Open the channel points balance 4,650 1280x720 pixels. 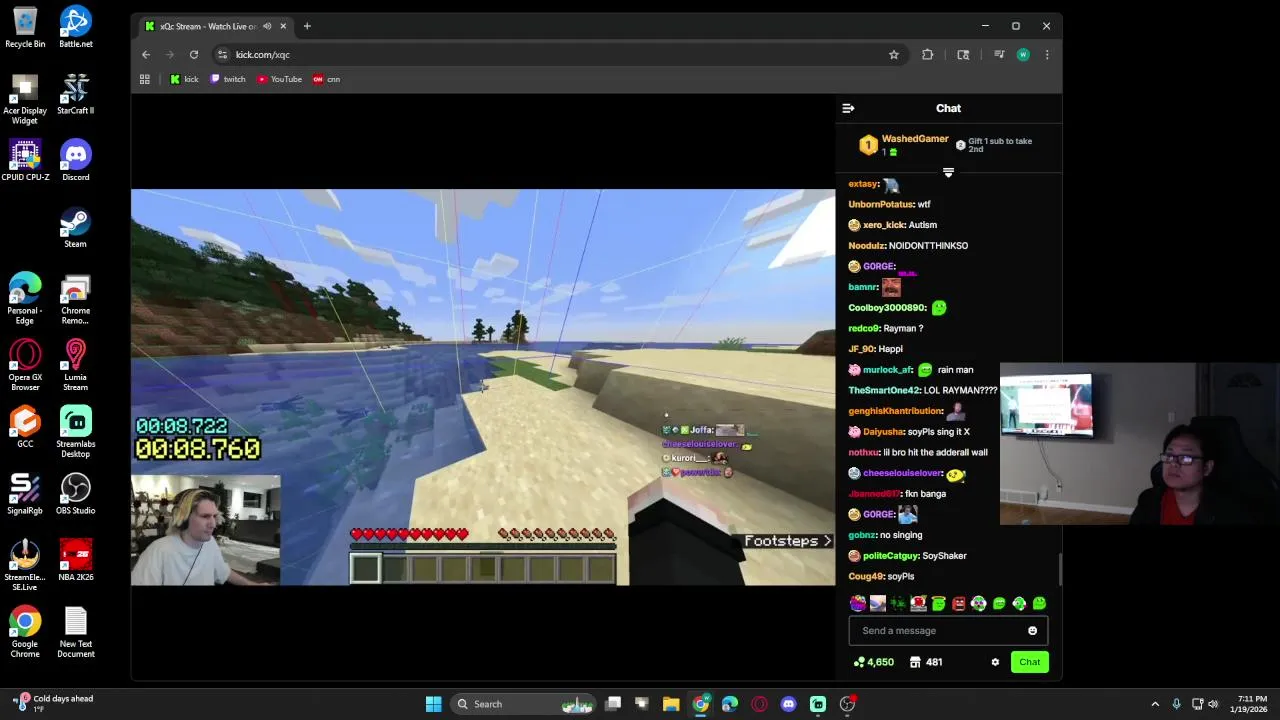click(873, 662)
